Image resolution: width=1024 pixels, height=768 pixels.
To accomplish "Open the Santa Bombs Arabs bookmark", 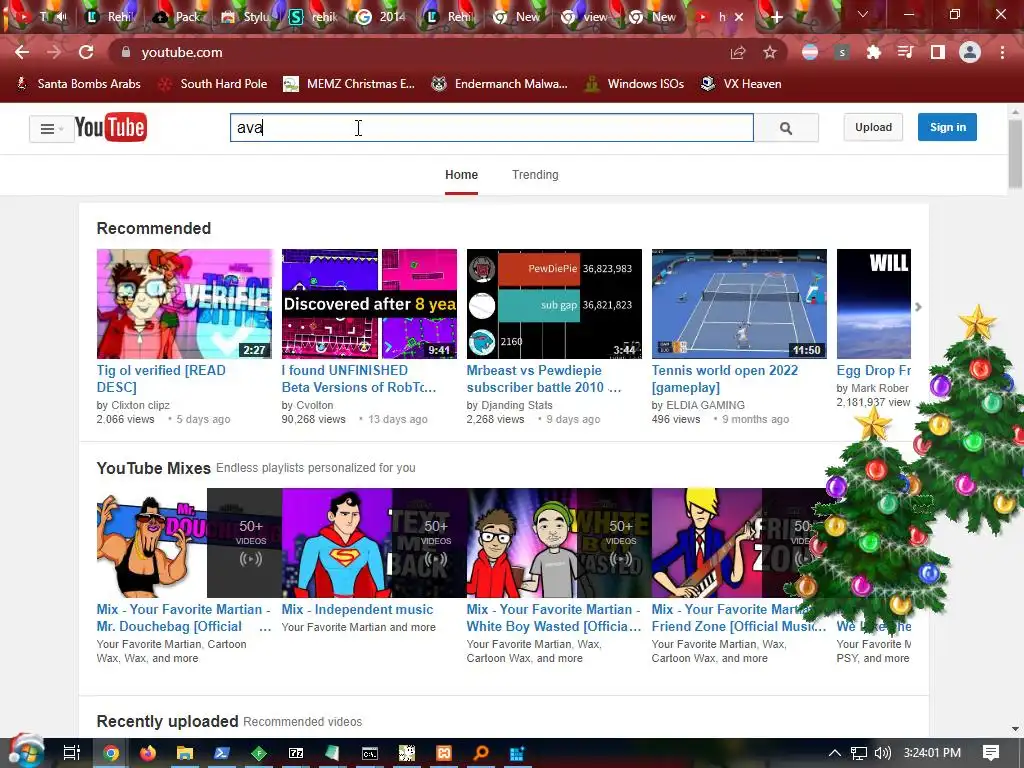I will click(79, 84).
